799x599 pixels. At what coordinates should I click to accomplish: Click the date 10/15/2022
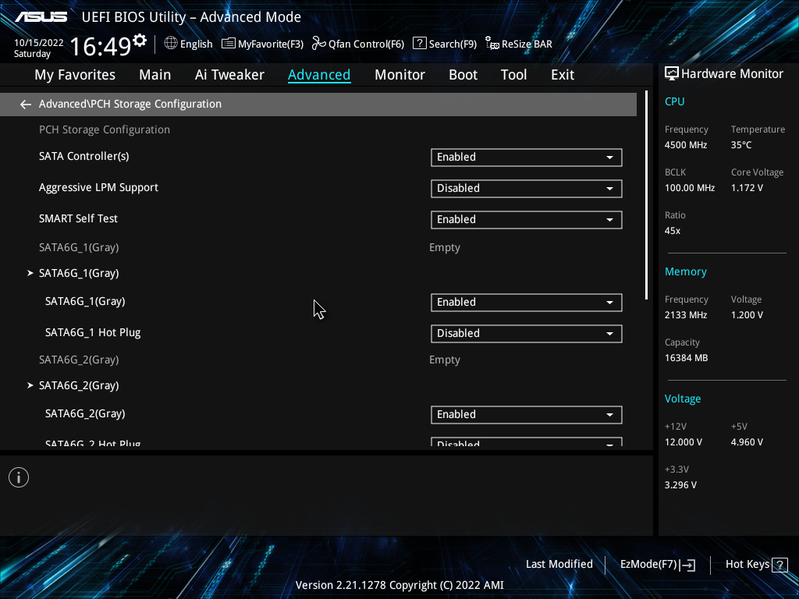tap(39, 43)
